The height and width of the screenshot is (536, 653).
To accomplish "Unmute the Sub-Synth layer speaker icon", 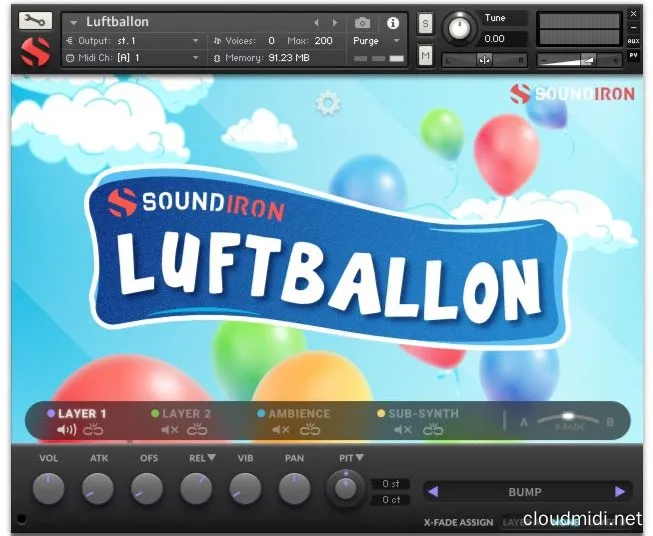I will (402, 431).
